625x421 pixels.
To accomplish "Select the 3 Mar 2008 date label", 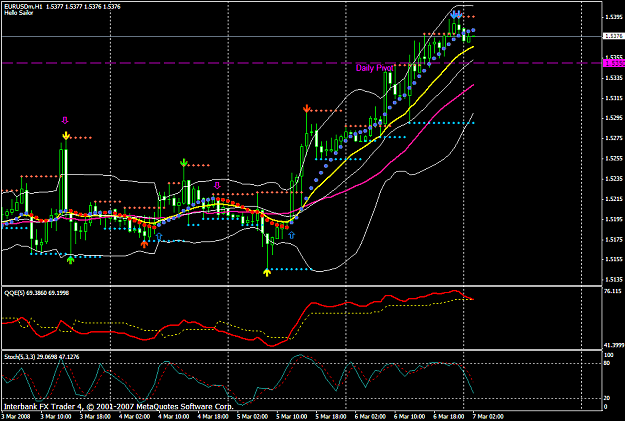I will tap(16, 417).
